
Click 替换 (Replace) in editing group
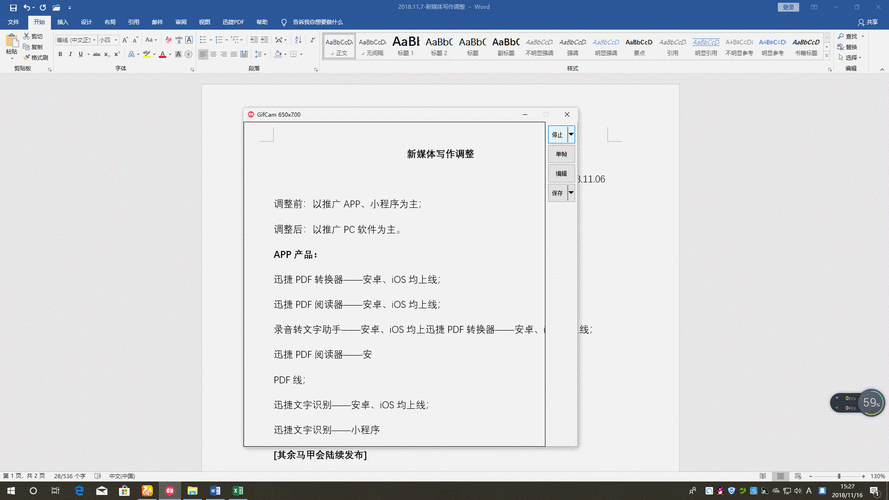tap(848, 47)
